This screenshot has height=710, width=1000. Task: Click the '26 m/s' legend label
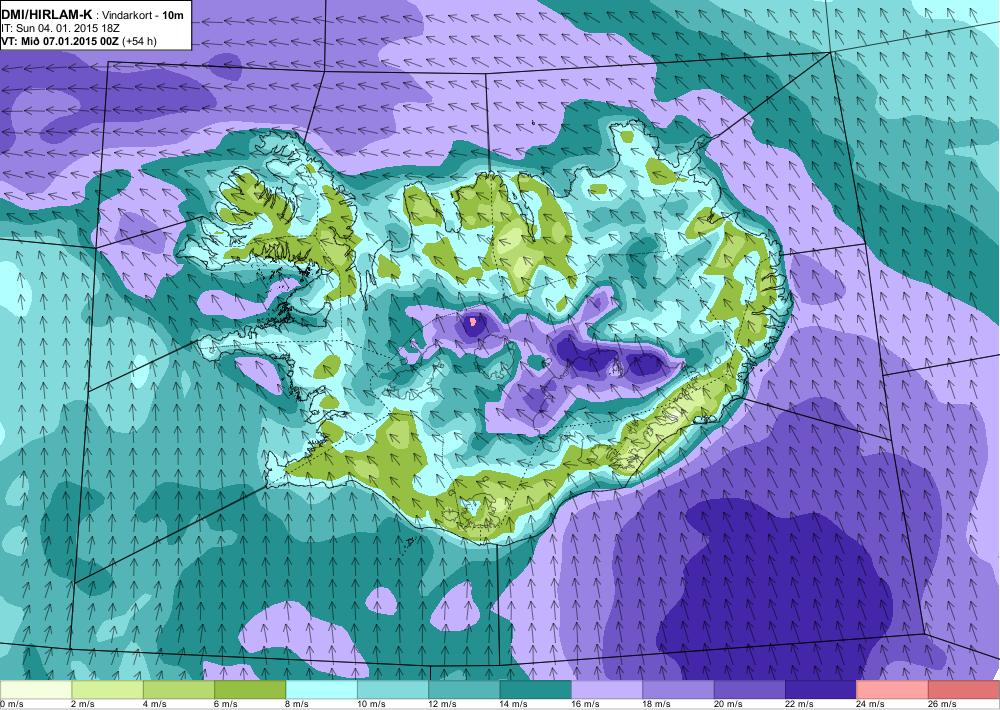943,704
